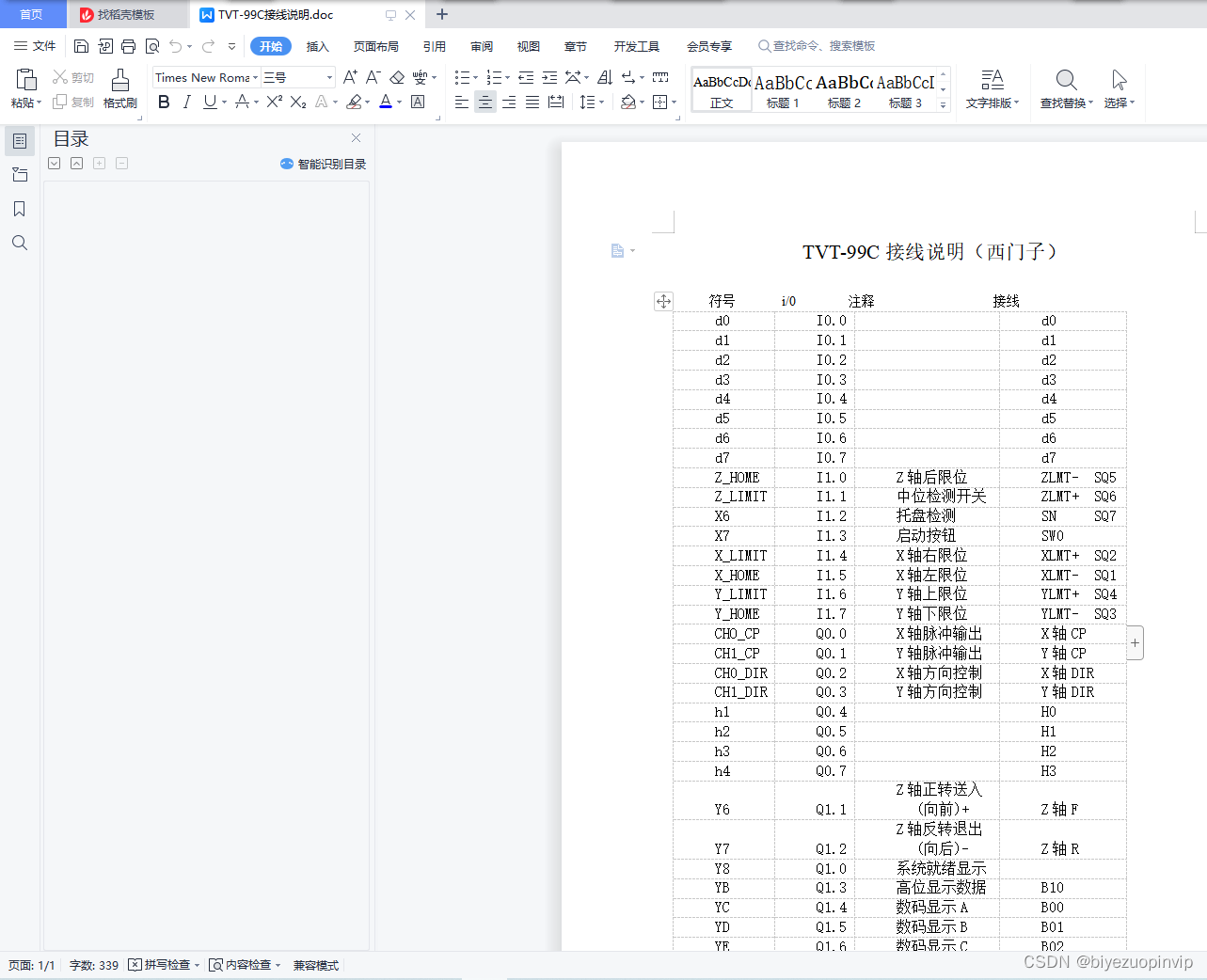
Task: Open the font color dropdown arrow
Action: 400,103
